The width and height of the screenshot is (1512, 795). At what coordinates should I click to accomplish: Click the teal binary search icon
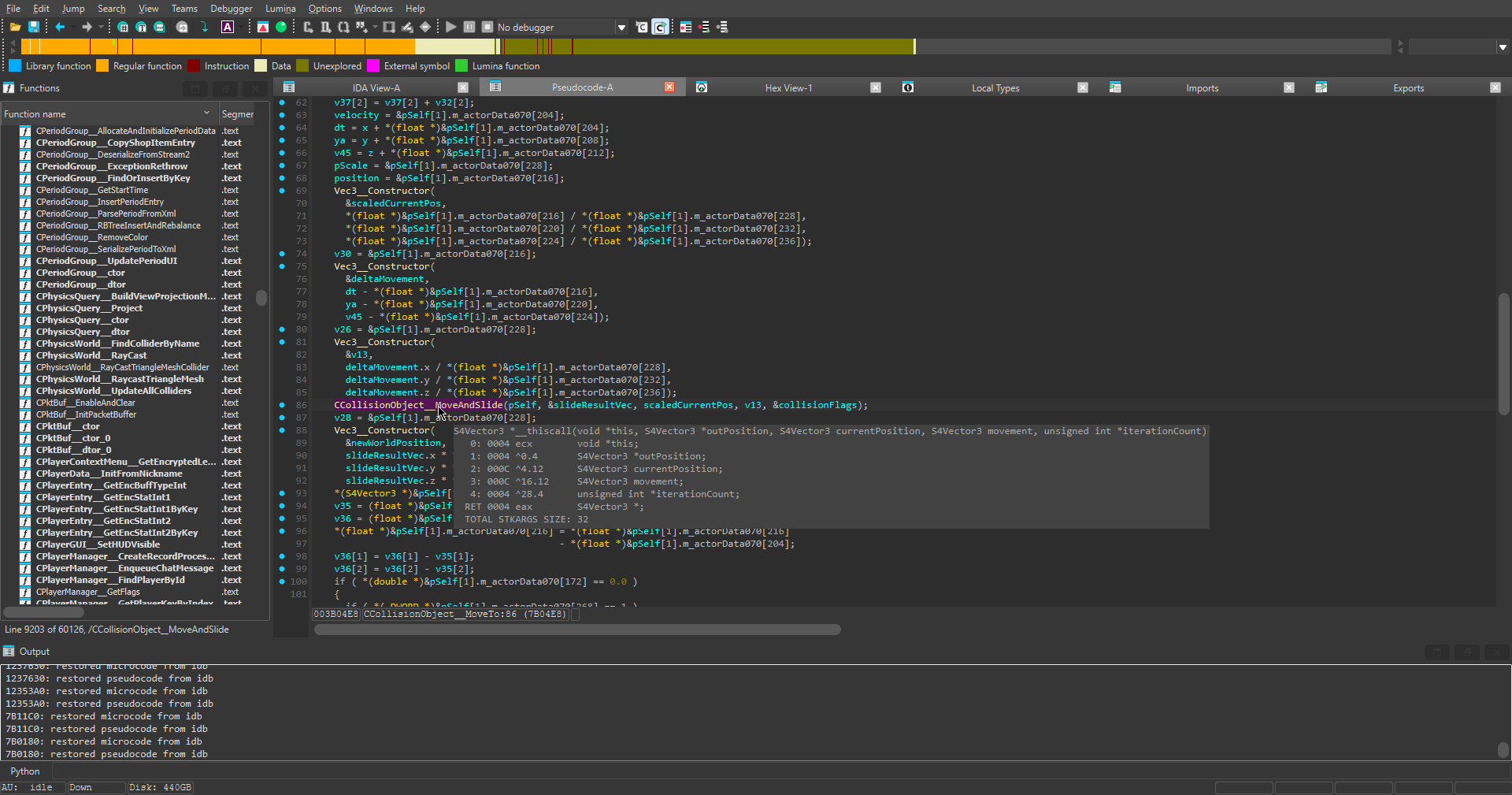(159, 27)
